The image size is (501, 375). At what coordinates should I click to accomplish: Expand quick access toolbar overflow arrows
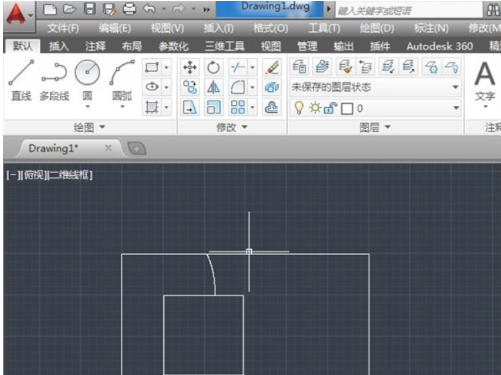207,10
